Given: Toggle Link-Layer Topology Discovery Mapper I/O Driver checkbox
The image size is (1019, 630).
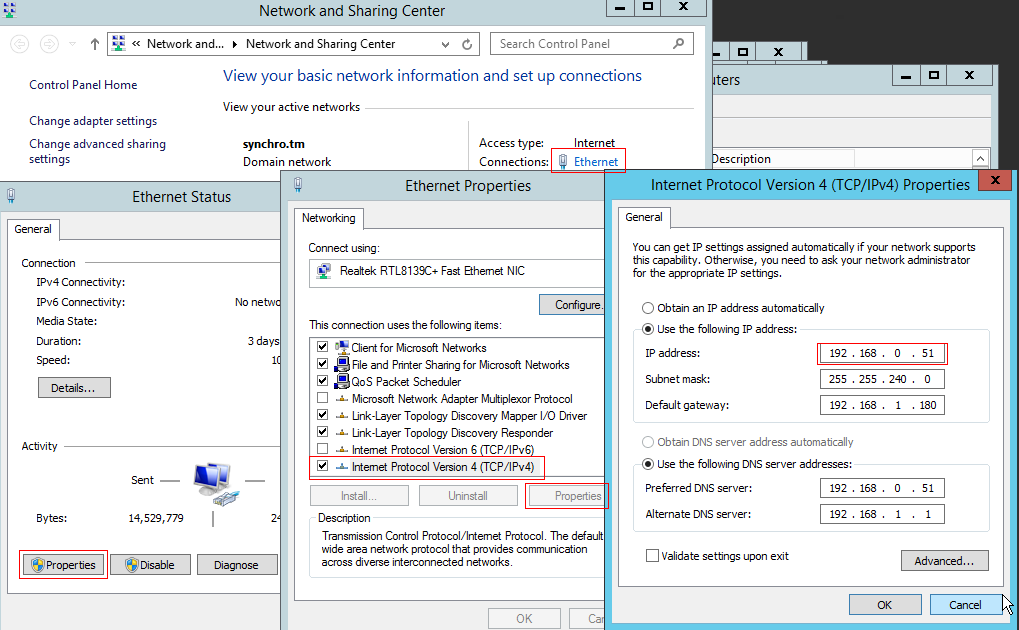Looking at the screenshot, I should coord(322,414).
